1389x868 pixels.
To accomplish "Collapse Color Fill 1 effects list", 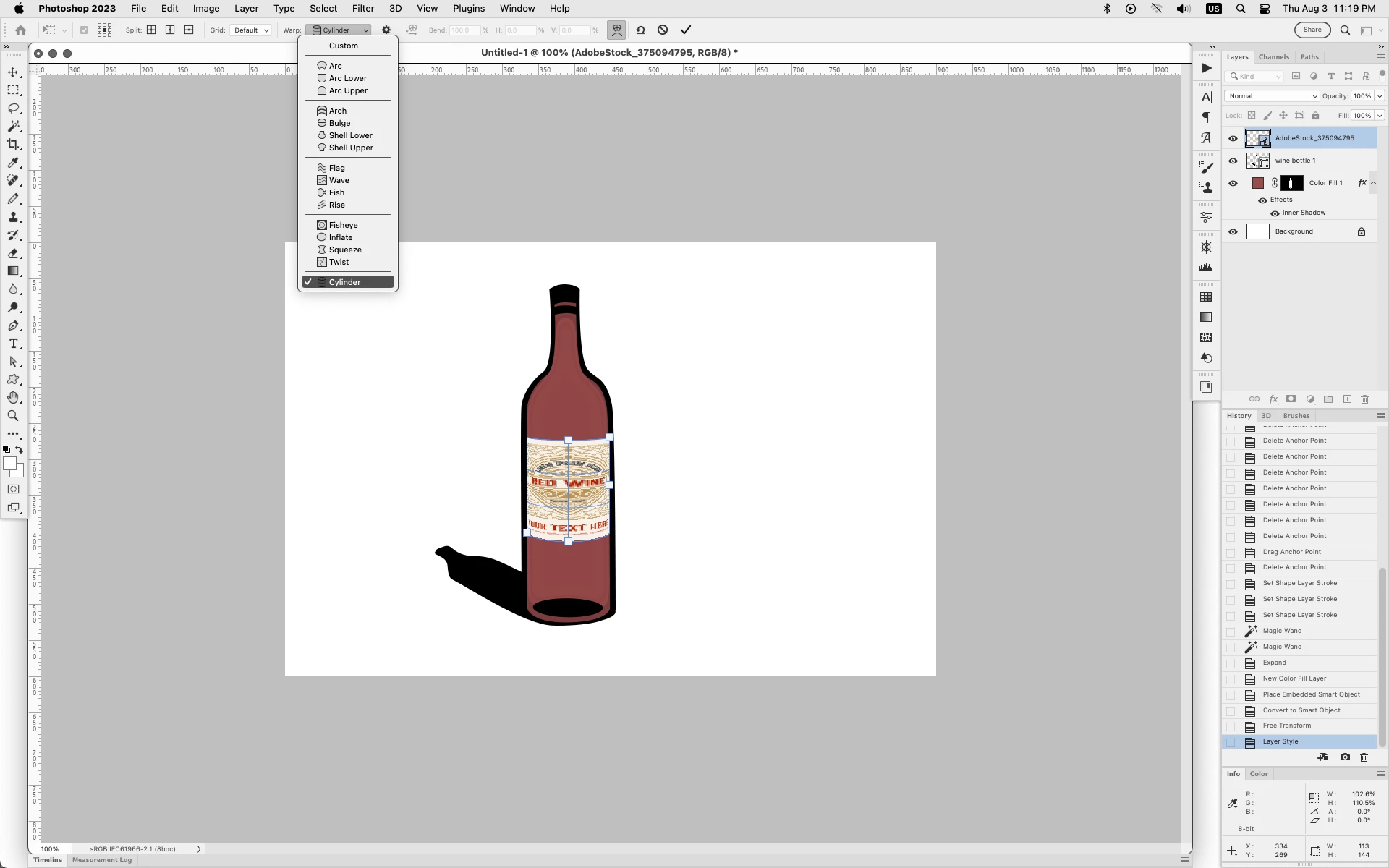I will pyautogui.click(x=1374, y=183).
